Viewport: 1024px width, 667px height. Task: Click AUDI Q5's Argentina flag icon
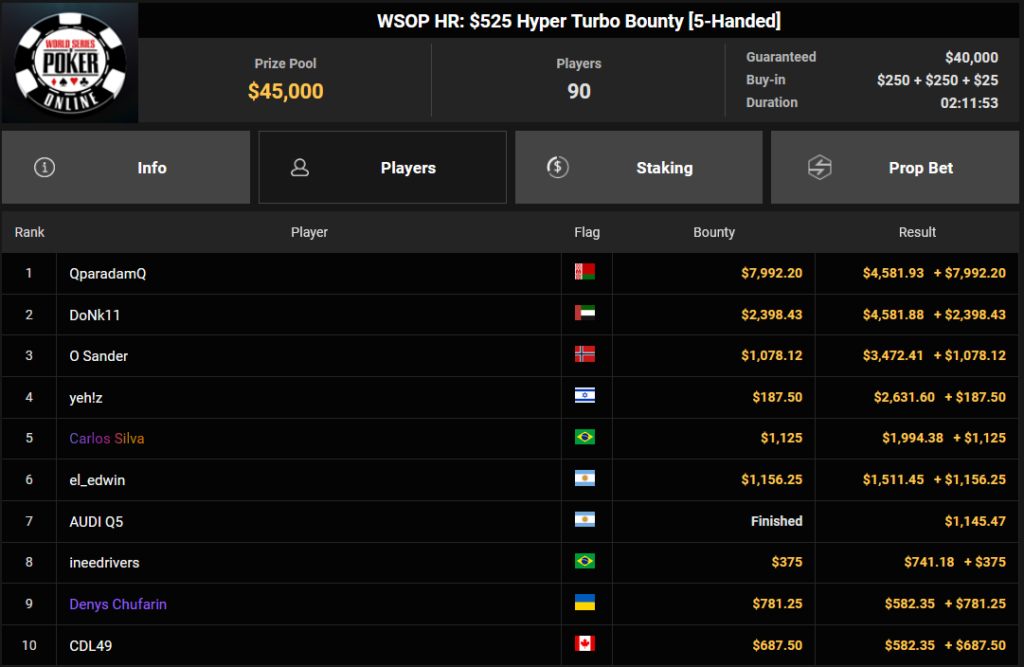pyautogui.click(x=584, y=520)
